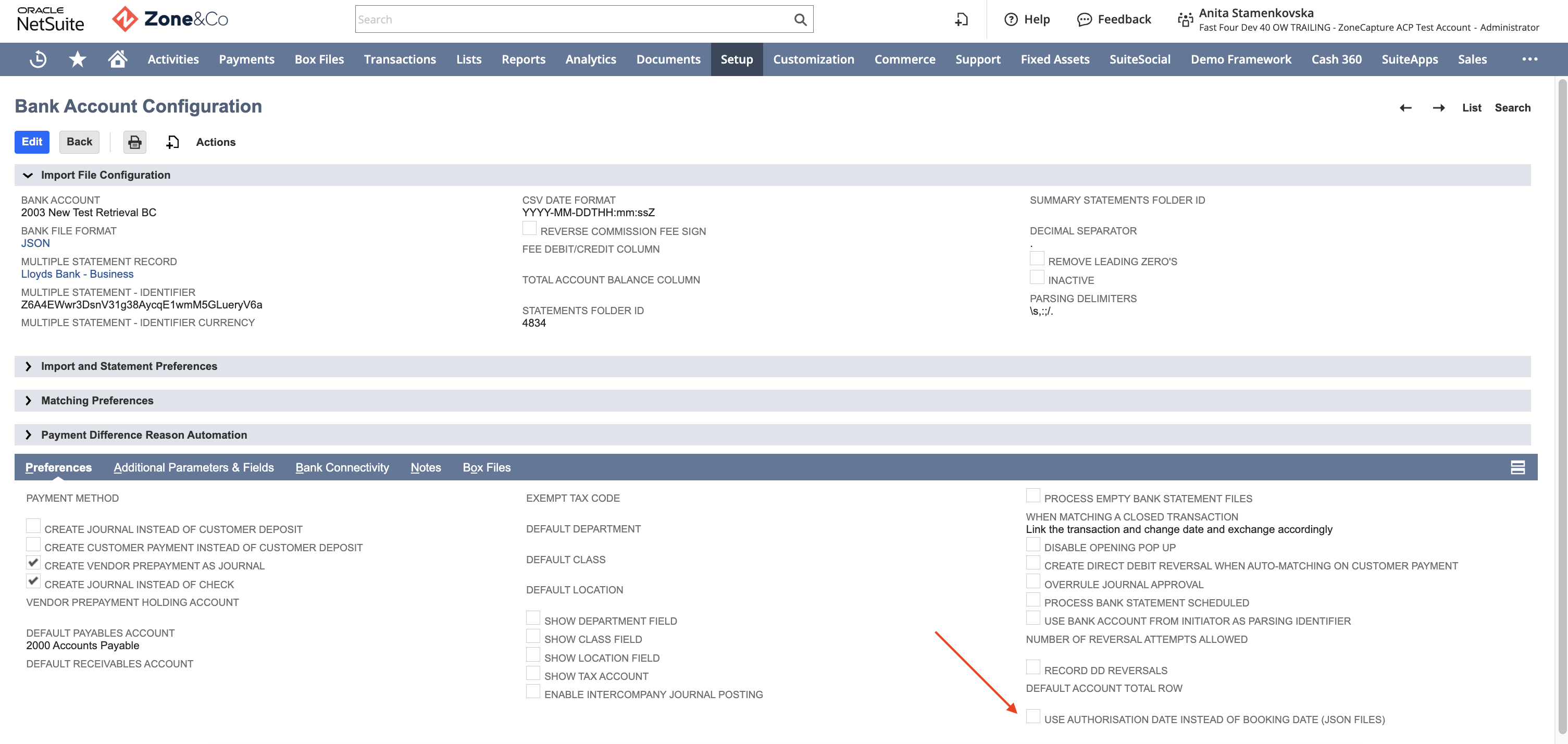The width and height of the screenshot is (1568, 744).
Task: Click the Help question mark icon
Action: [1011, 19]
